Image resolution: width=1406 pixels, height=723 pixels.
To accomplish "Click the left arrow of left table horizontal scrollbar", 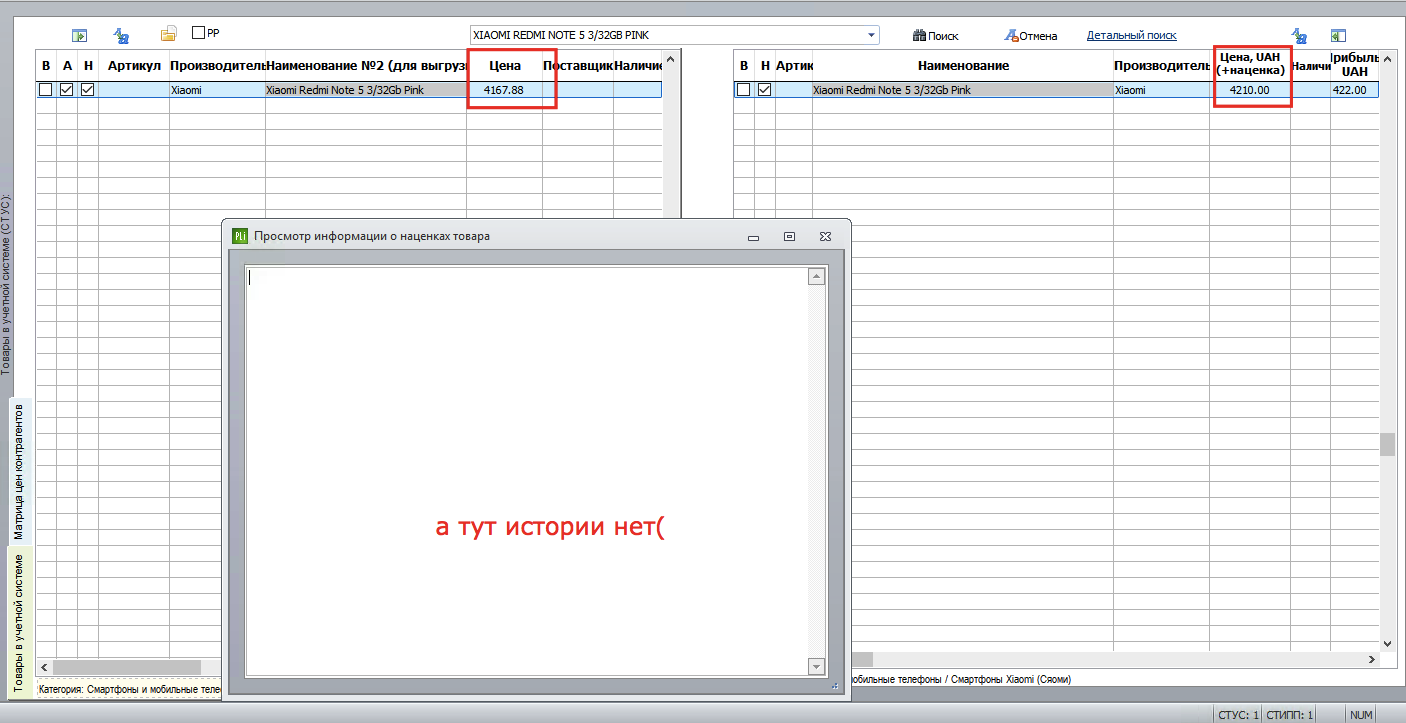I will [x=44, y=666].
